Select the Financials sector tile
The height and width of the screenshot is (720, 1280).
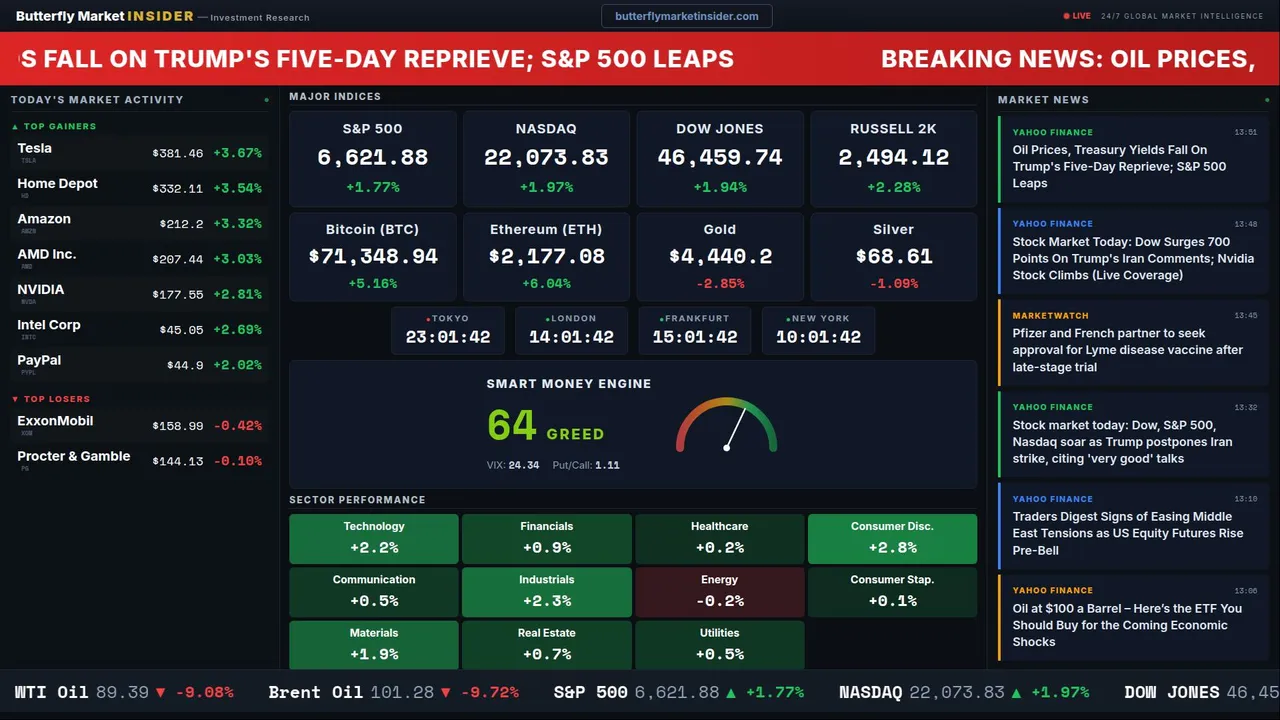[x=547, y=539]
